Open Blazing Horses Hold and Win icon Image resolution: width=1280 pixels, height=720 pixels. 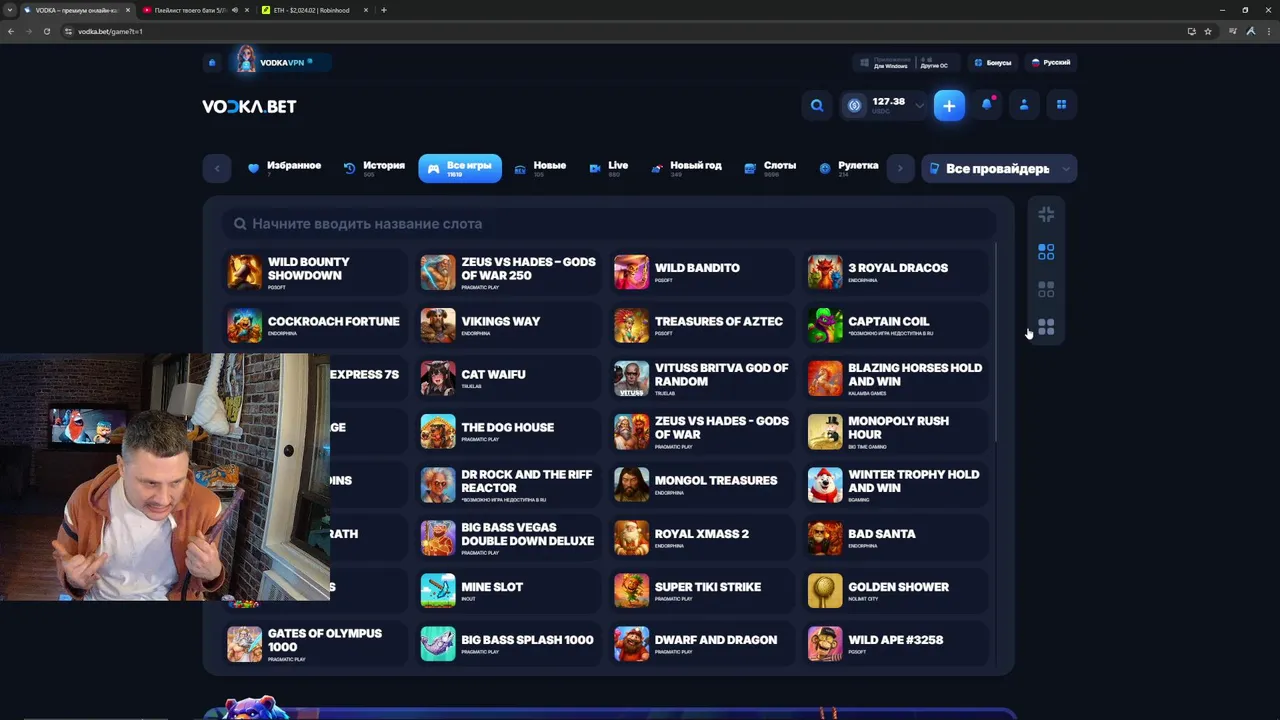(825, 378)
